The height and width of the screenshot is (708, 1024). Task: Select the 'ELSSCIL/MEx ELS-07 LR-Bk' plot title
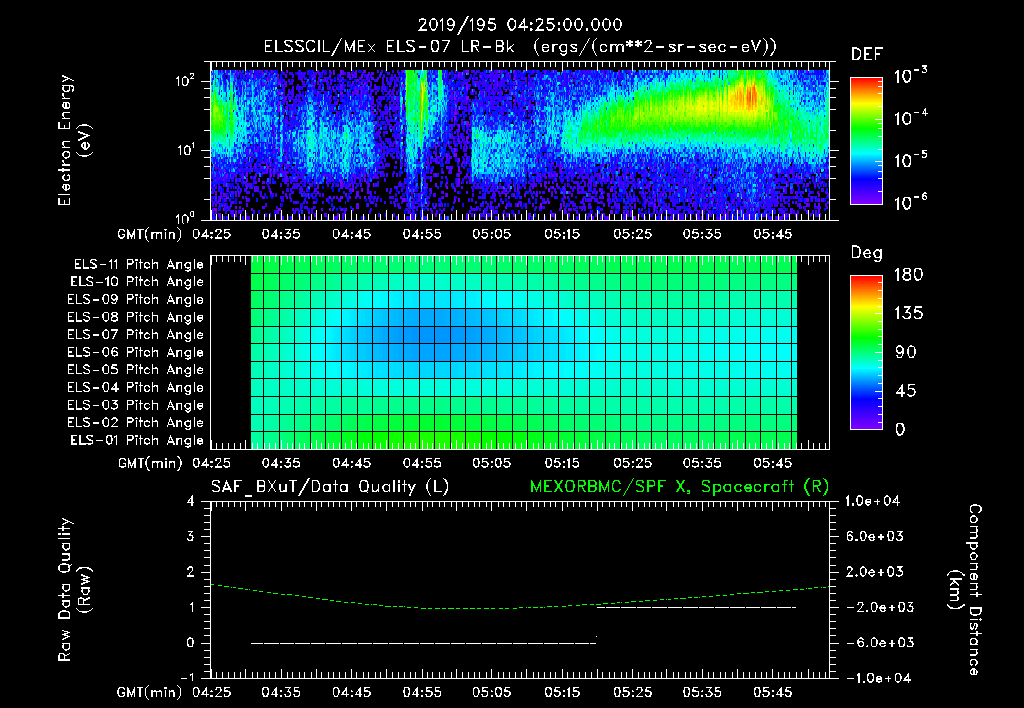coord(389,47)
